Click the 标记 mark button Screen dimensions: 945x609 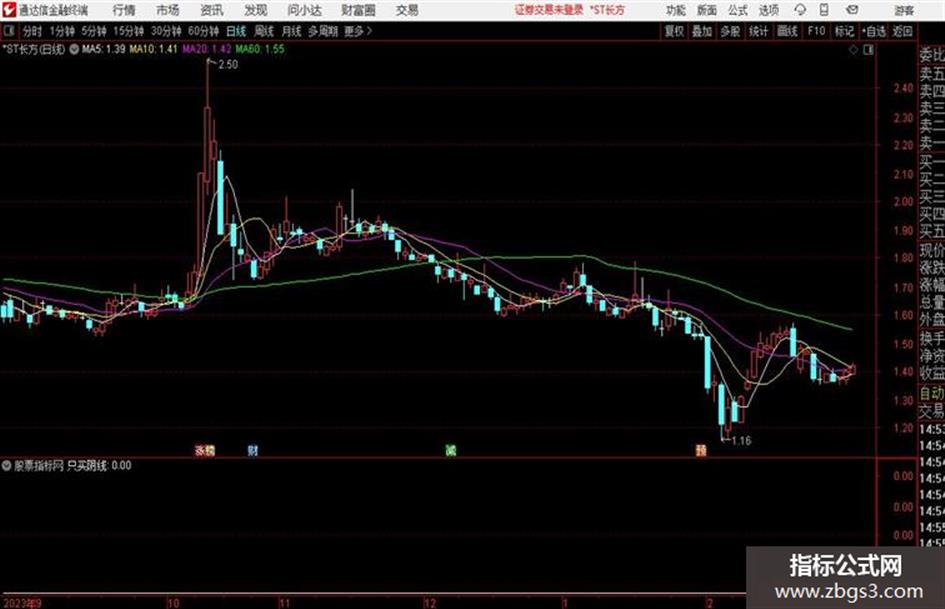(x=844, y=31)
